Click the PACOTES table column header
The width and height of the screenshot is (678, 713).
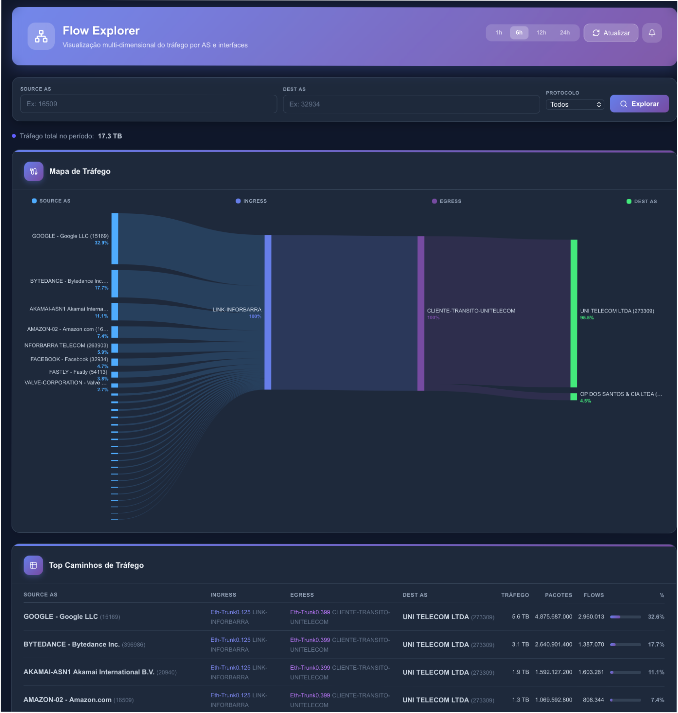pos(558,595)
